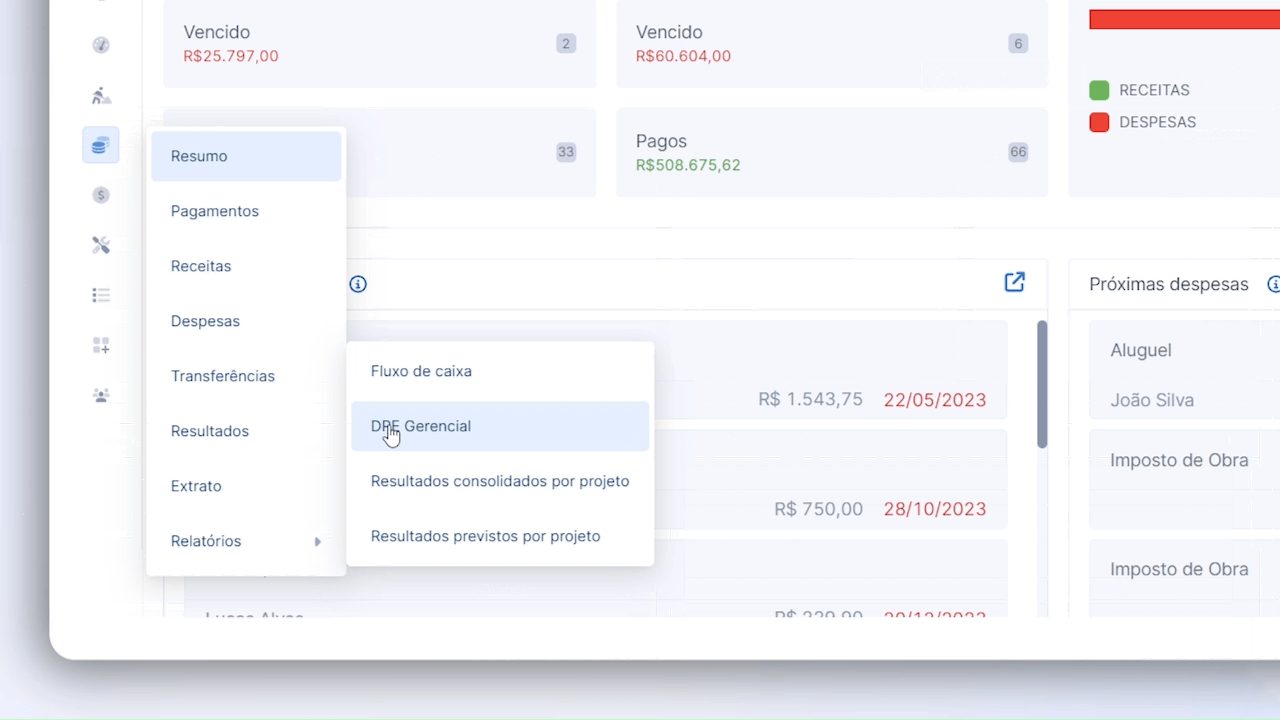Click the count badge 66 on Pagos card
1280x720 pixels.
[1018, 152]
